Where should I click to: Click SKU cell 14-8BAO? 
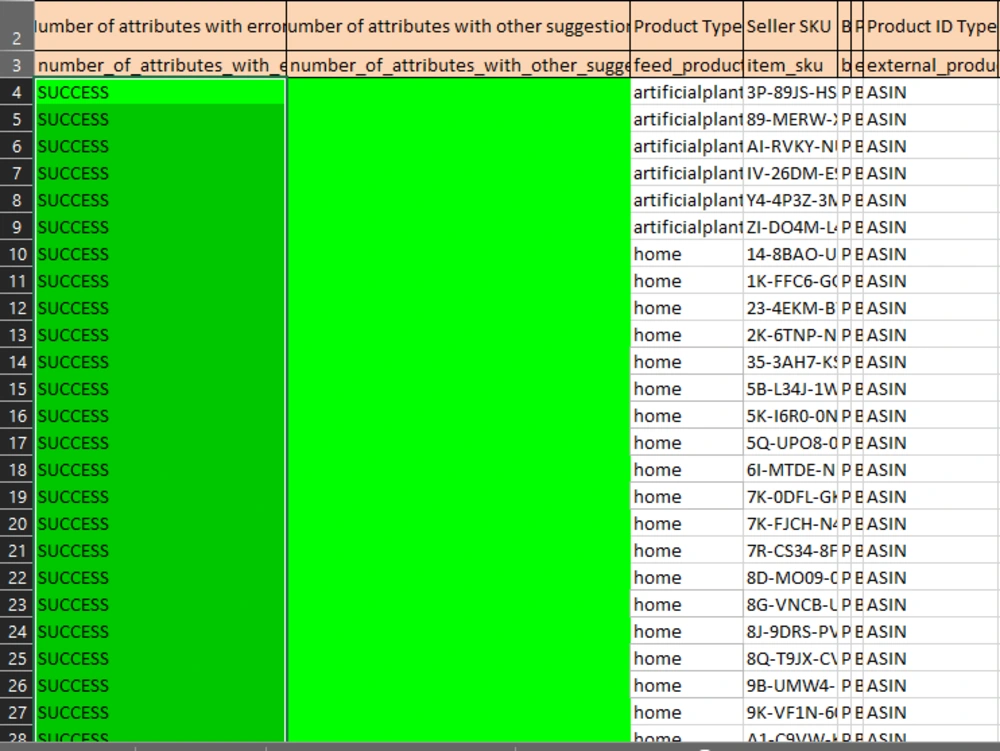tap(790, 254)
